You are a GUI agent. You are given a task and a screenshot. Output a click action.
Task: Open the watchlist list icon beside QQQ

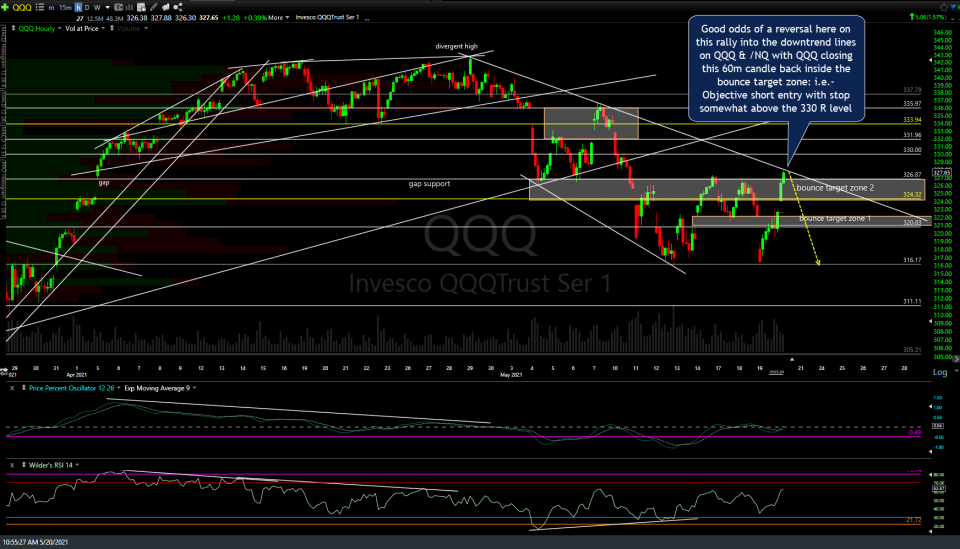[40, 7]
